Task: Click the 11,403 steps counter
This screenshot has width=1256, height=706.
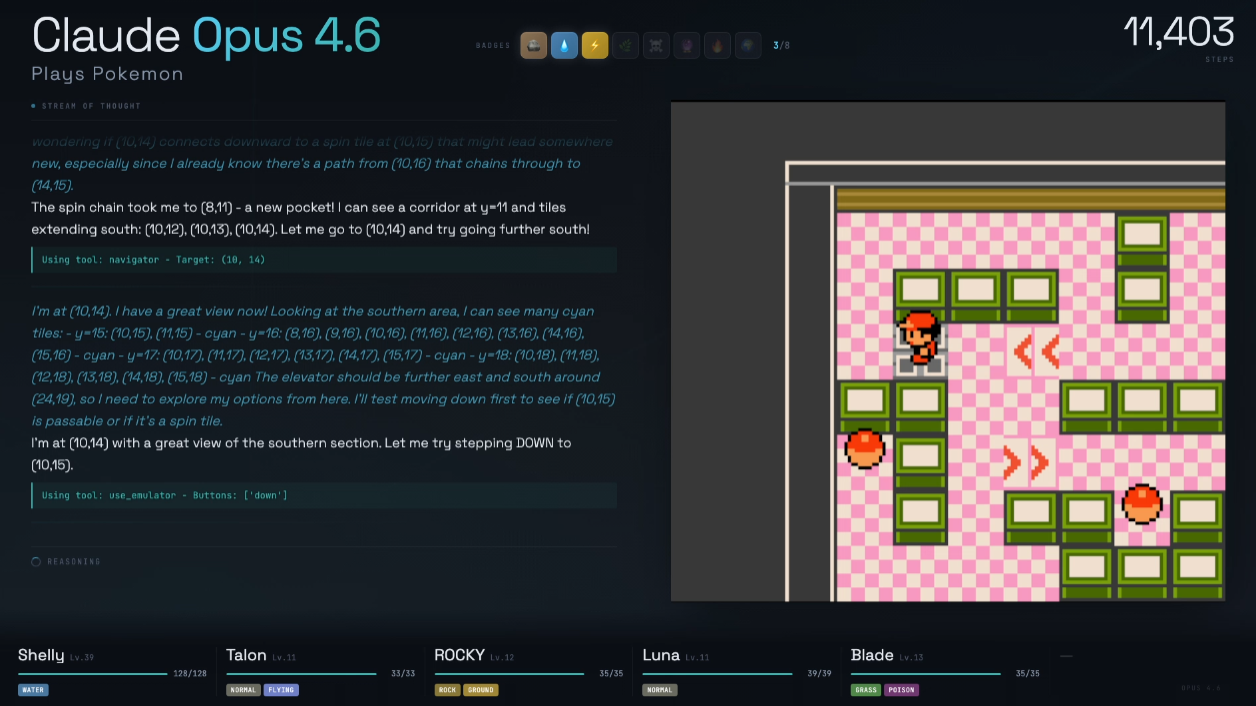Action: click(x=1179, y=33)
